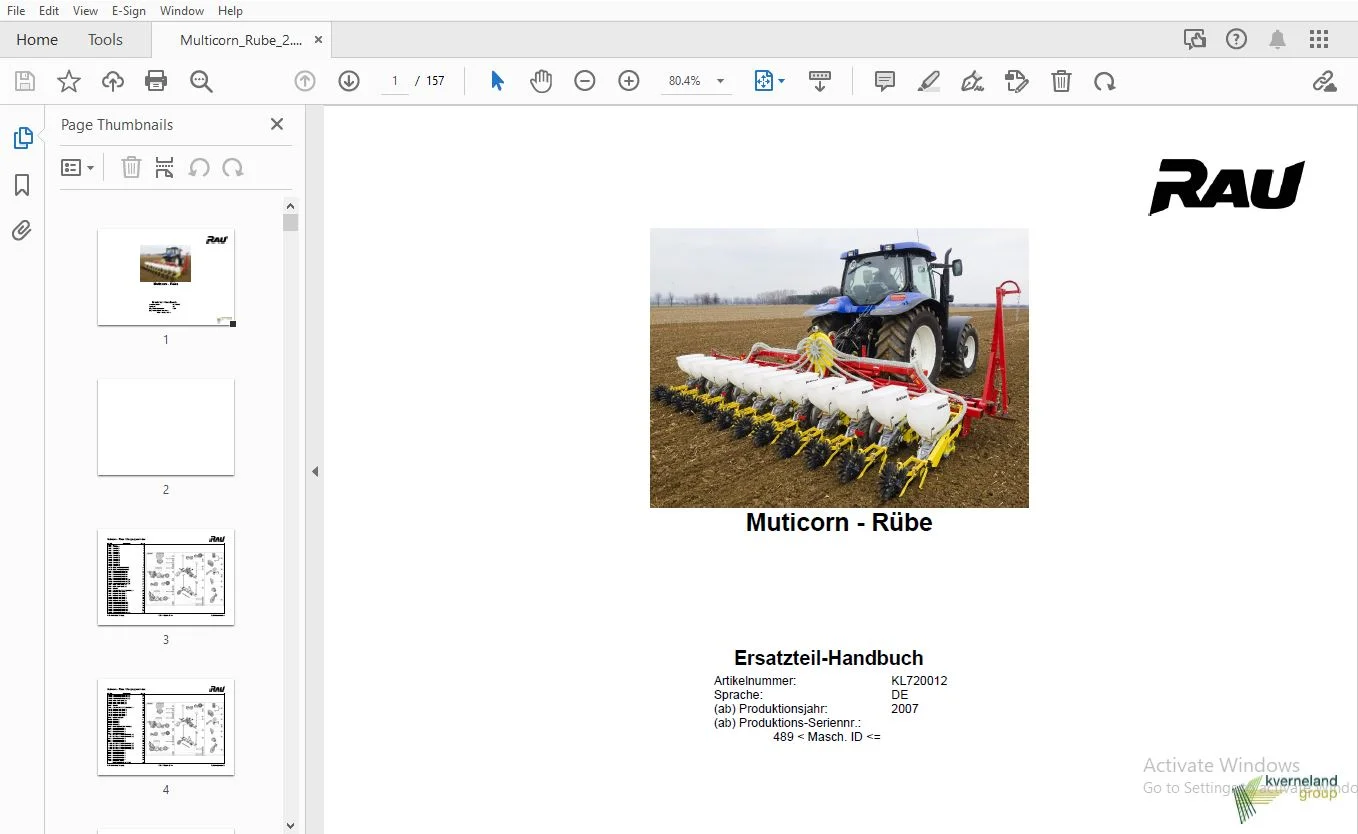
Task: Click the 80.4% zoom level field
Action: tap(685, 81)
